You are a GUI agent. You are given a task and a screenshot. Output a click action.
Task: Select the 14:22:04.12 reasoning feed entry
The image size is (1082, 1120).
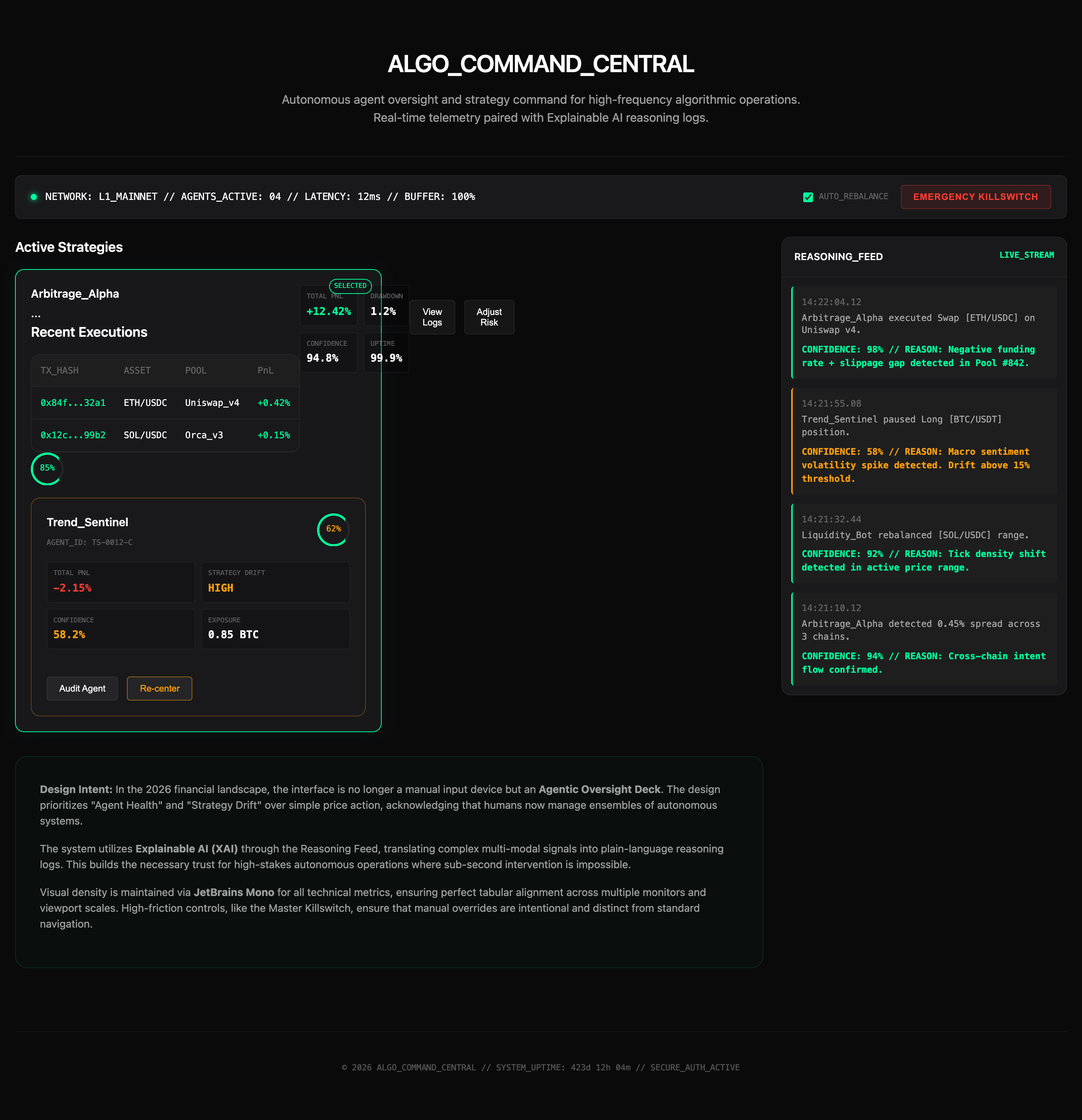tap(923, 333)
